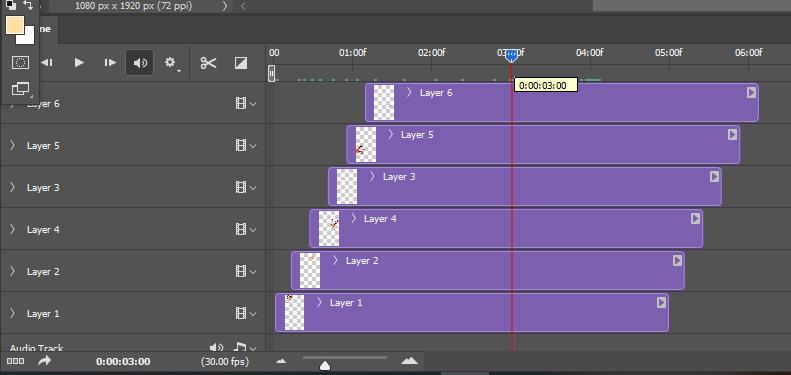Select the Layer 6 clip thumbnail
This screenshot has width=791, height=375.
[384, 102]
